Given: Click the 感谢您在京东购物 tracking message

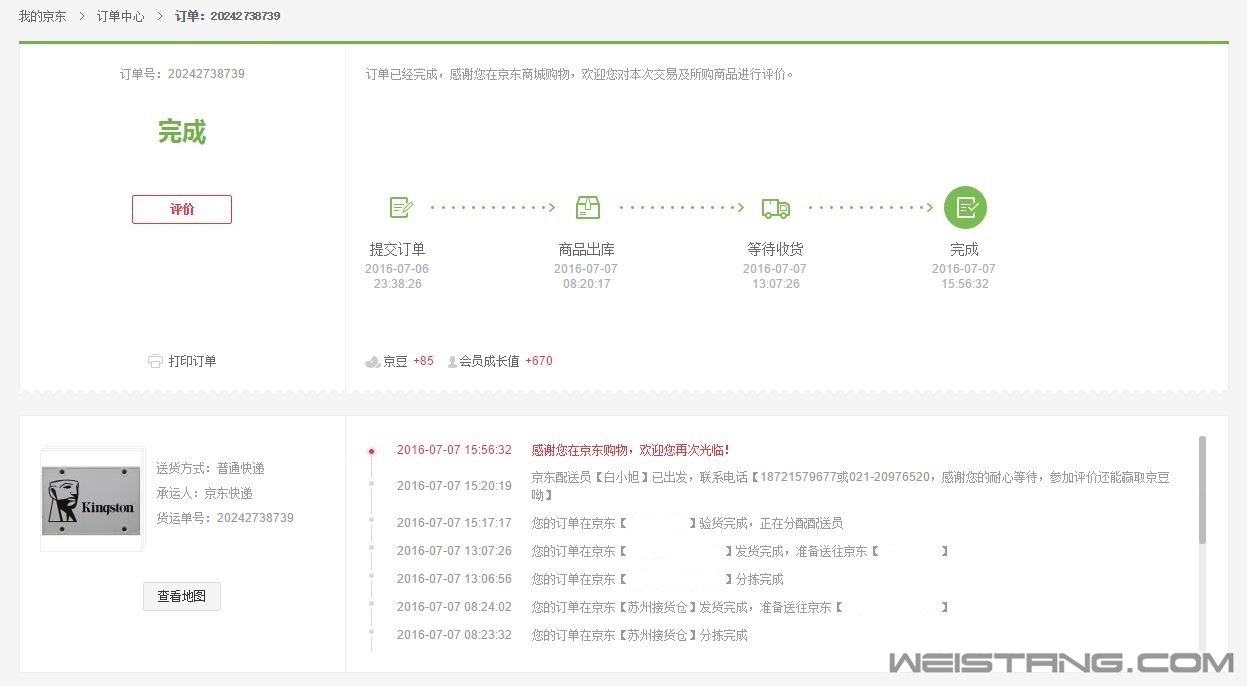Looking at the screenshot, I should pyautogui.click(x=631, y=450).
